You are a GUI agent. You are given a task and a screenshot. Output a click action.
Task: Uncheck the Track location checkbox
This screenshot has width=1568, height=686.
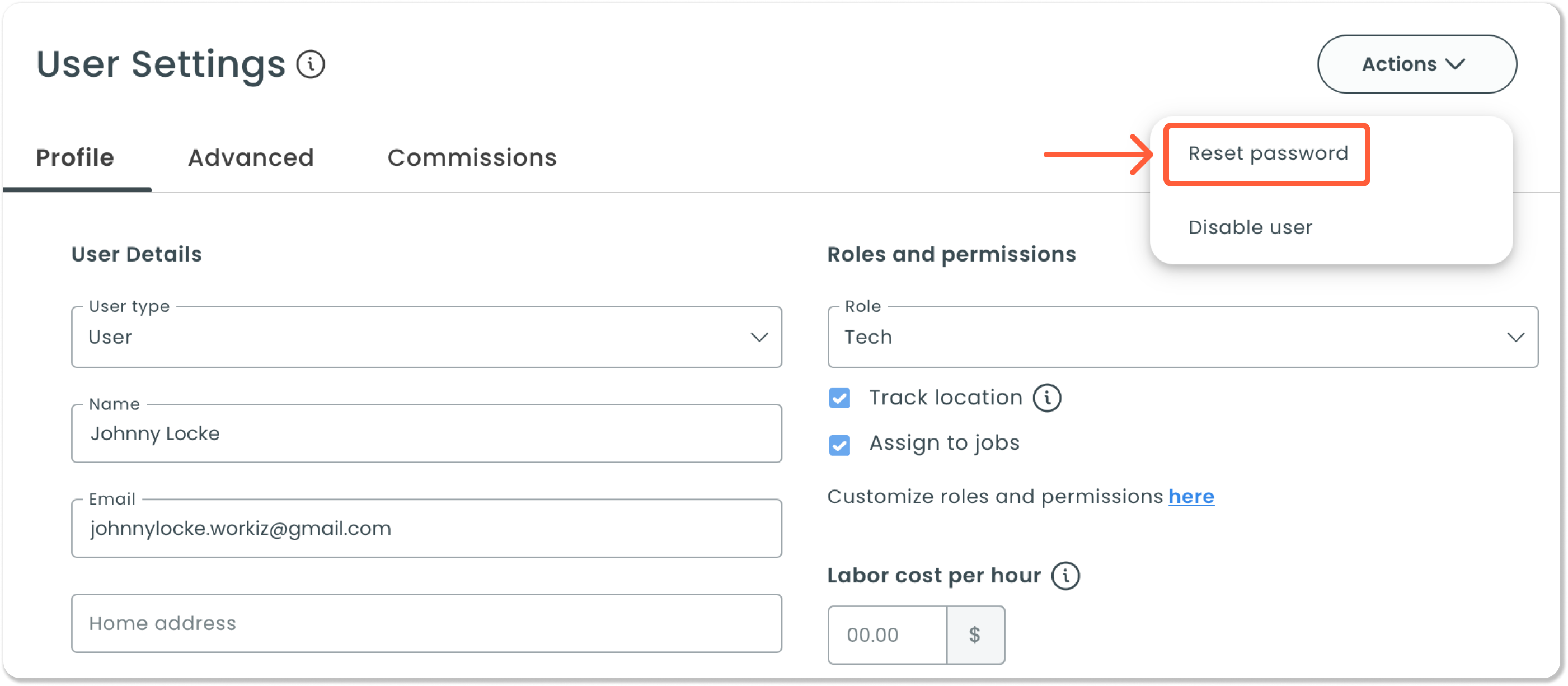(x=839, y=399)
